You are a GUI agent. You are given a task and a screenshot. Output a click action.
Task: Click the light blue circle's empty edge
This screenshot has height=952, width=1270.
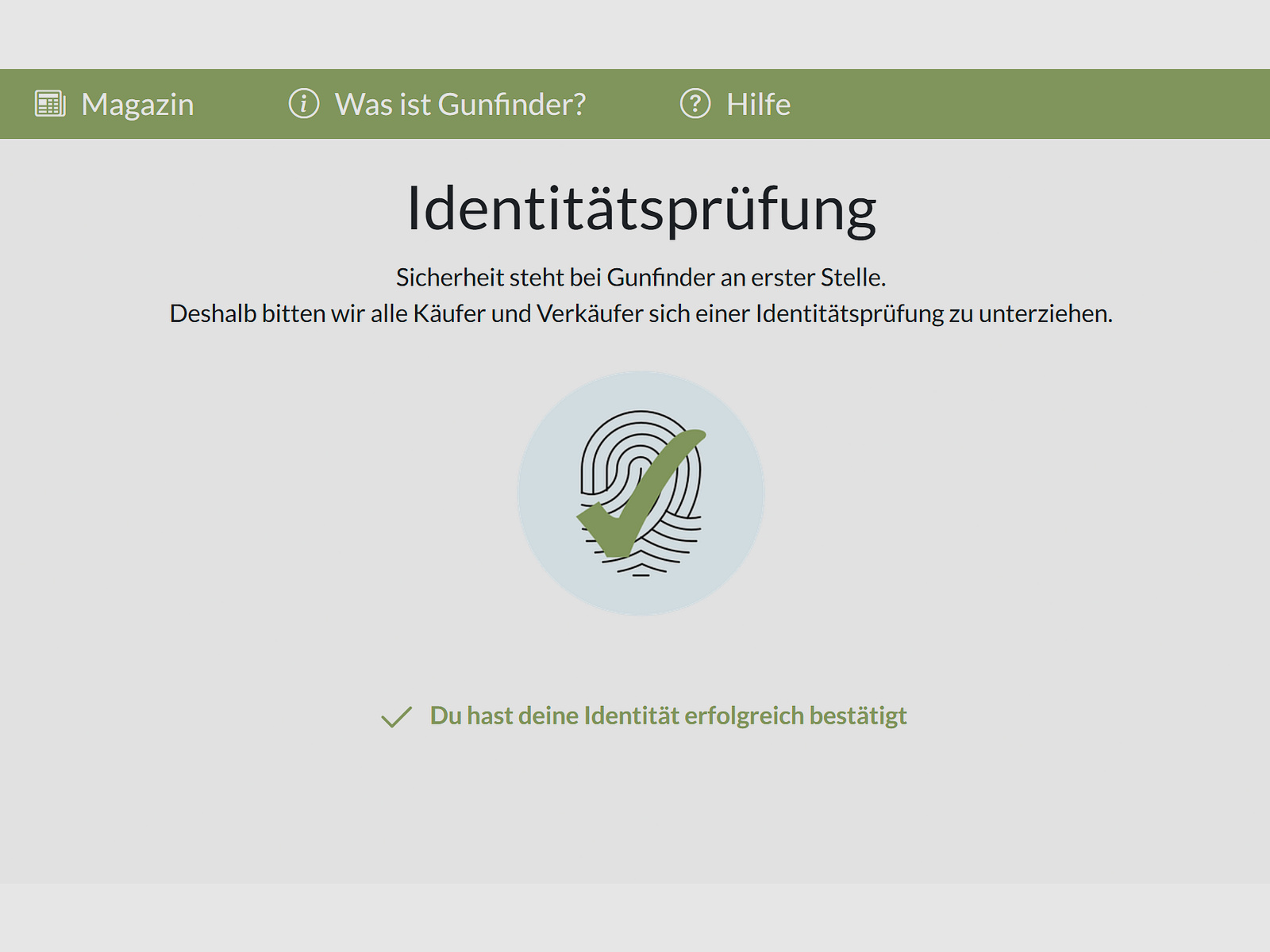tap(548, 555)
